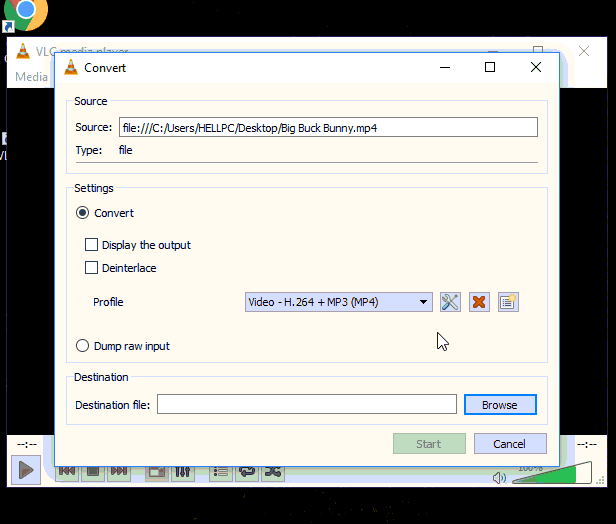Mute audio via the VLC speaker icon

tap(499, 478)
